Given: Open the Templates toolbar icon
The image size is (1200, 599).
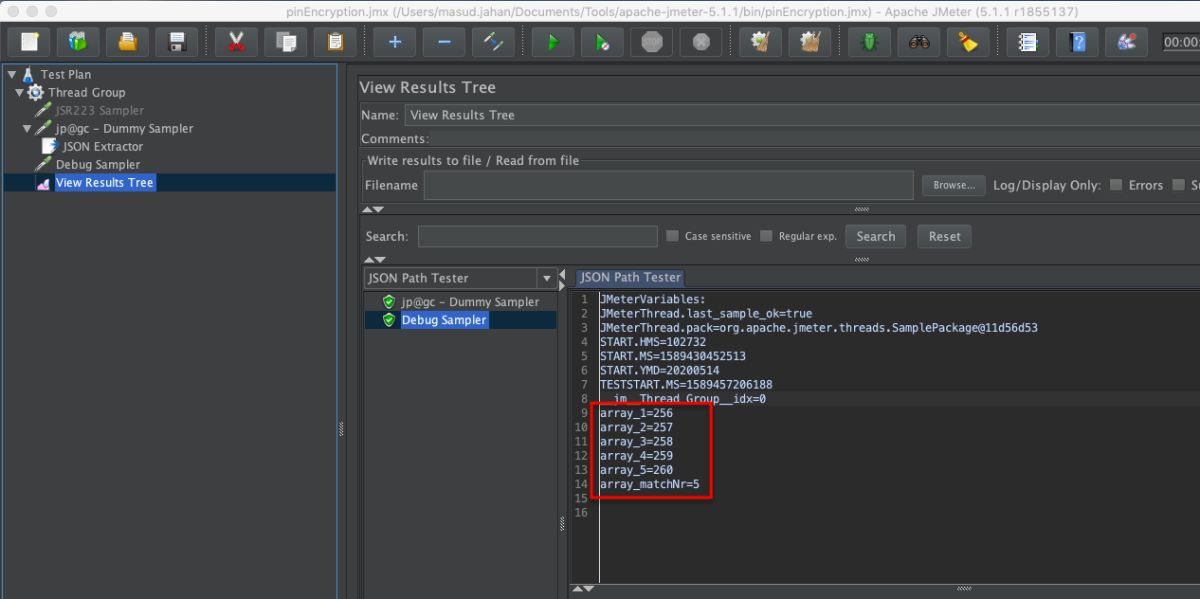Looking at the screenshot, I should coord(78,42).
